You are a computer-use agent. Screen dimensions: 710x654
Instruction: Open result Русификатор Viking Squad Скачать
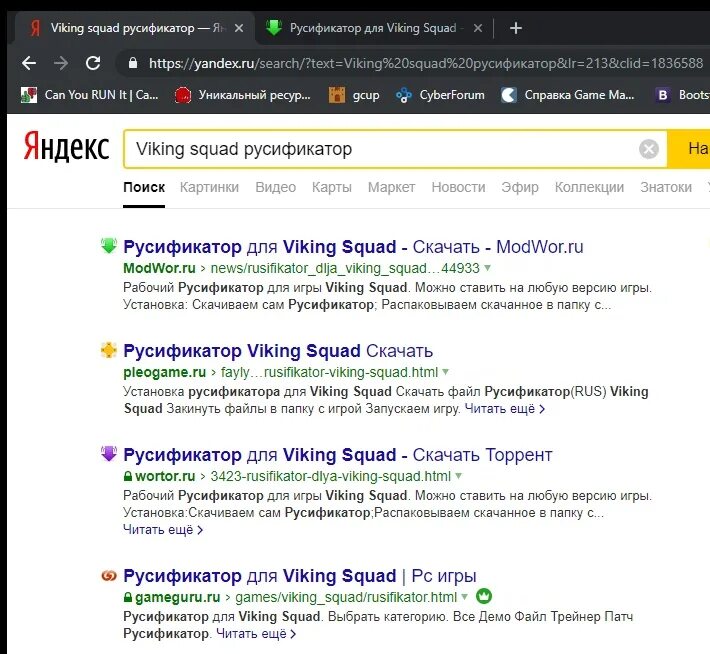tap(278, 351)
